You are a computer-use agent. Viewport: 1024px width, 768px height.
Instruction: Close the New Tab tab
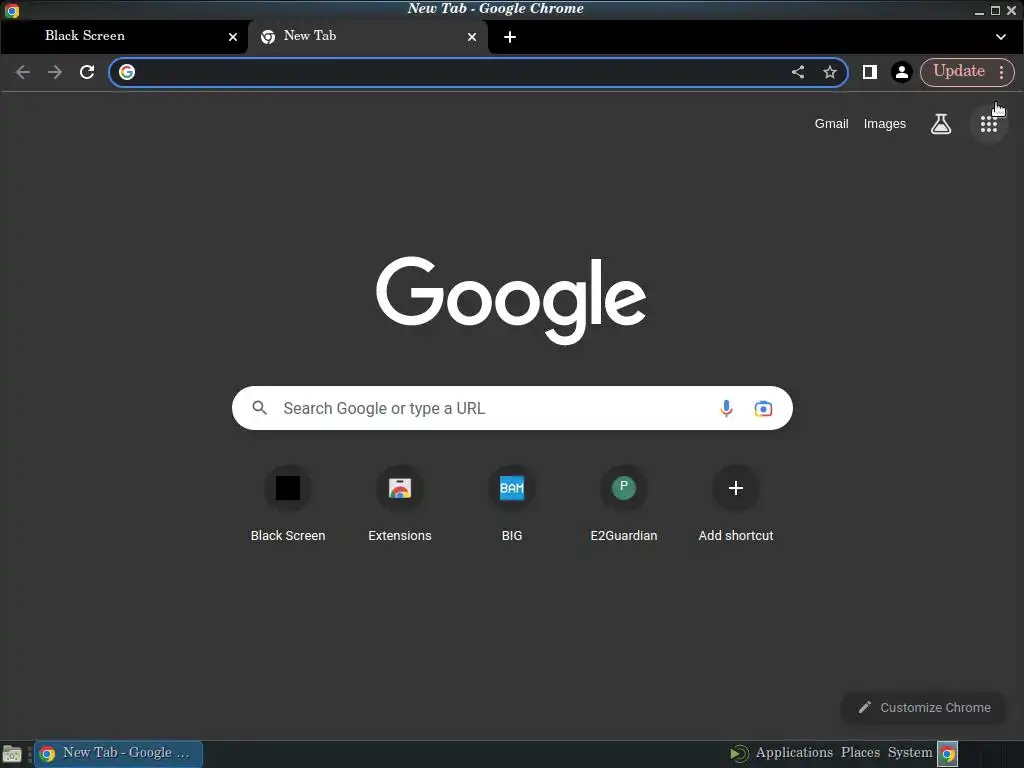pos(472,37)
